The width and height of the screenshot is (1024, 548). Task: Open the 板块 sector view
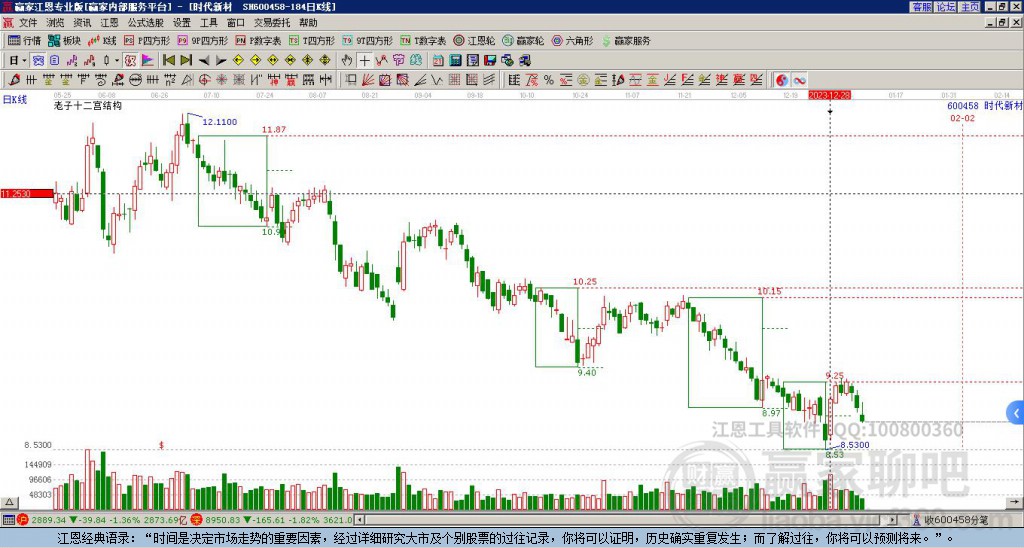pos(64,40)
